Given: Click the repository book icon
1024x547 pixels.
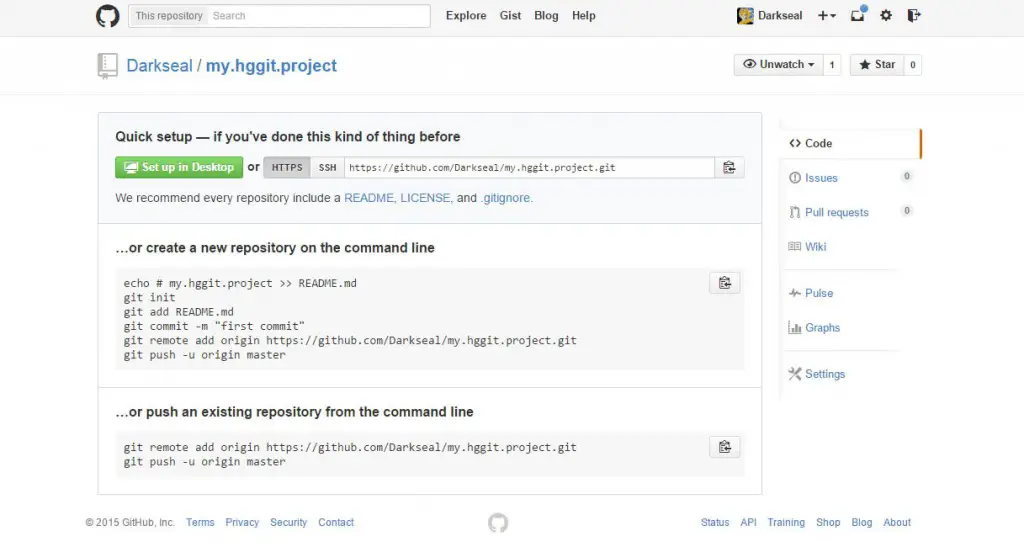Looking at the screenshot, I should pyautogui.click(x=107, y=66).
